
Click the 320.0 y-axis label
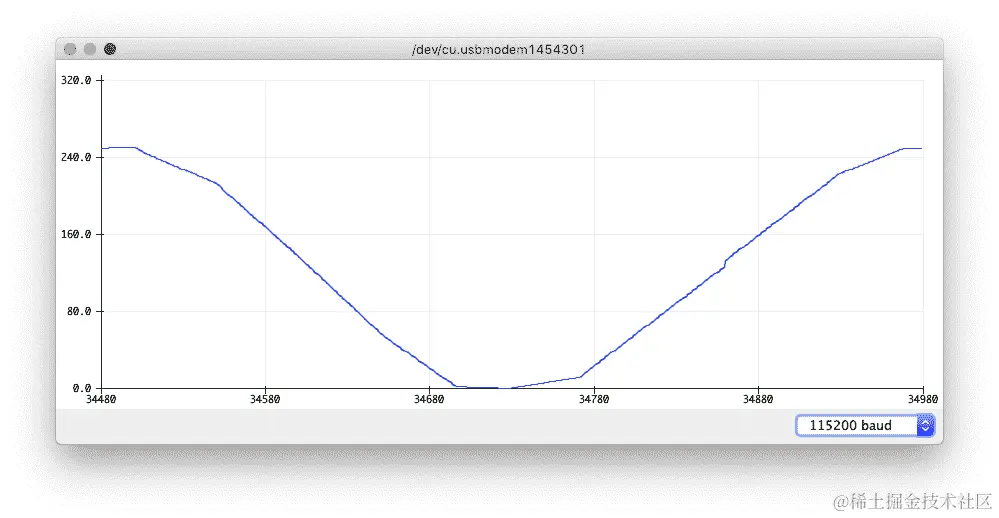point(76,80)
